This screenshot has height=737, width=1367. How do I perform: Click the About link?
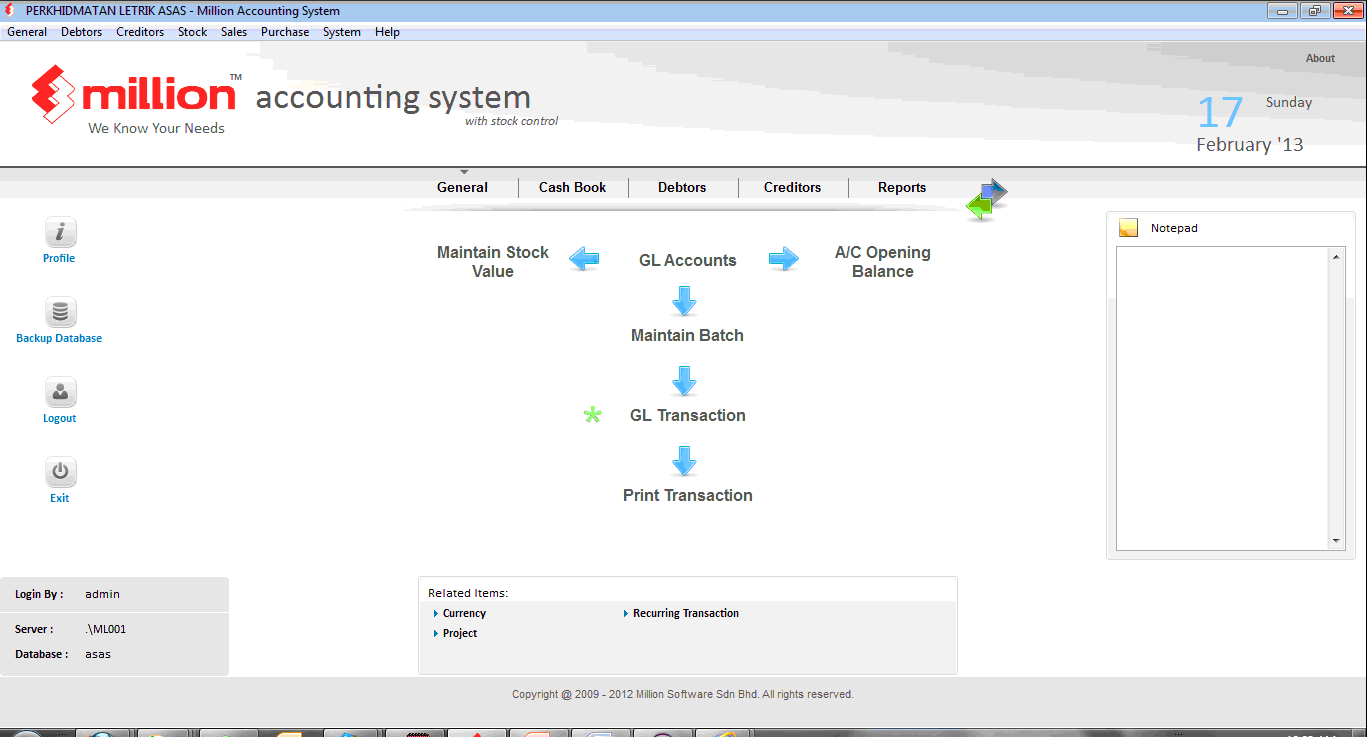pyautogui.click(x=1320, y=58)
